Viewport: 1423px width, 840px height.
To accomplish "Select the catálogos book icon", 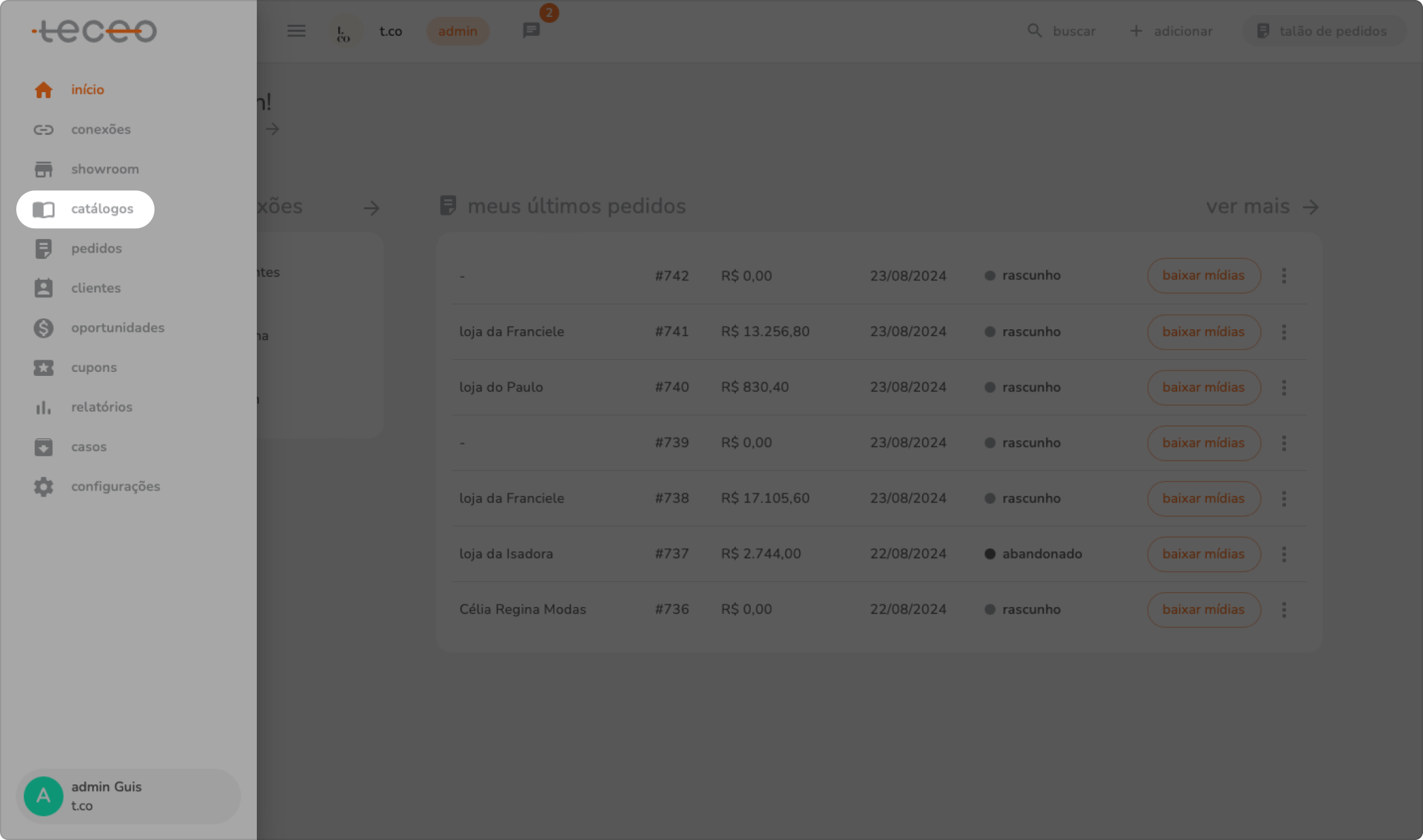I will pyautogui.click(x=43, y=209).
